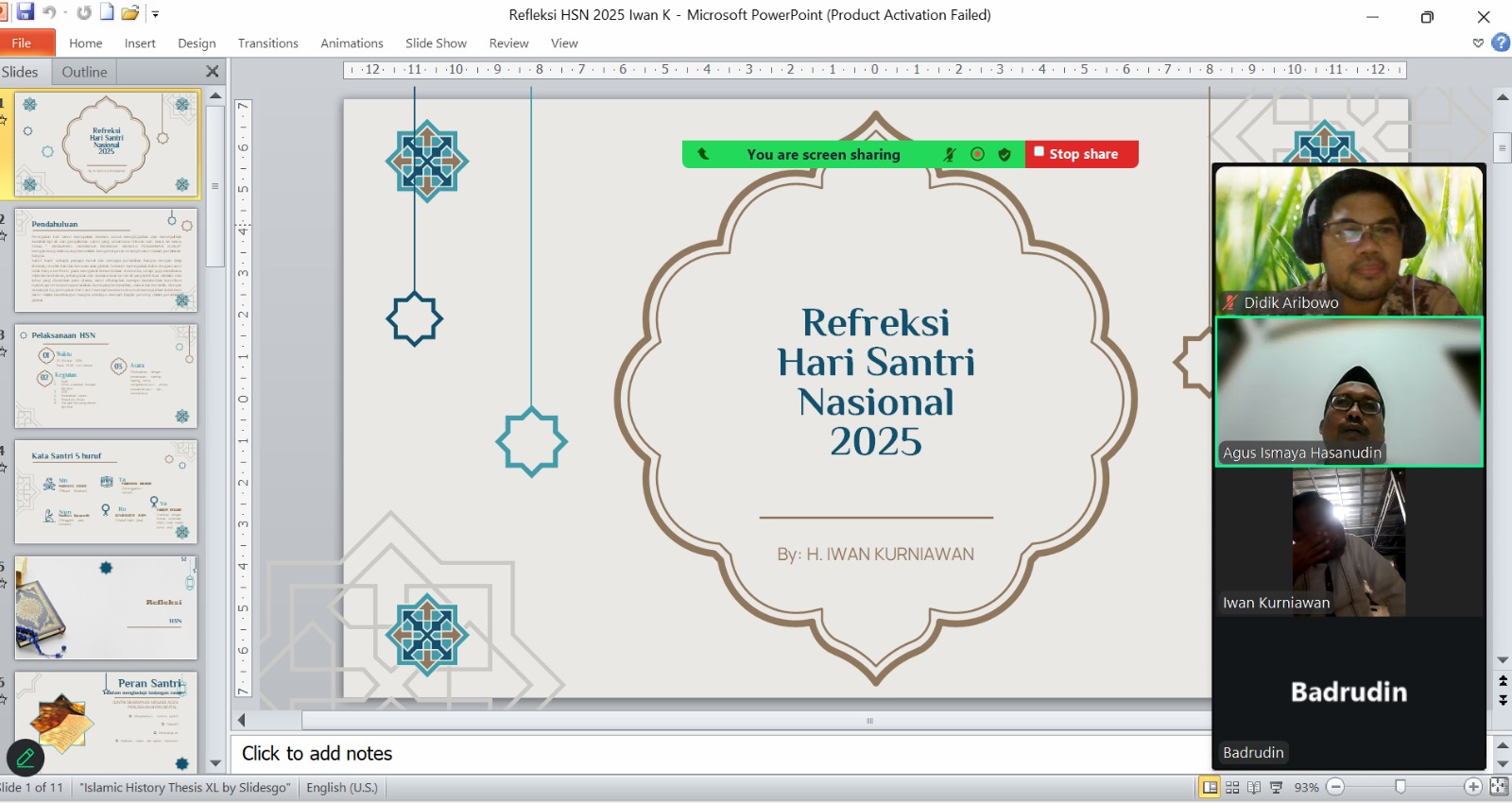This screenshot has height=803, width=1512.
Task: Switch to Reading View icon
Action: pyautogui.click(x=1254, y=787)
